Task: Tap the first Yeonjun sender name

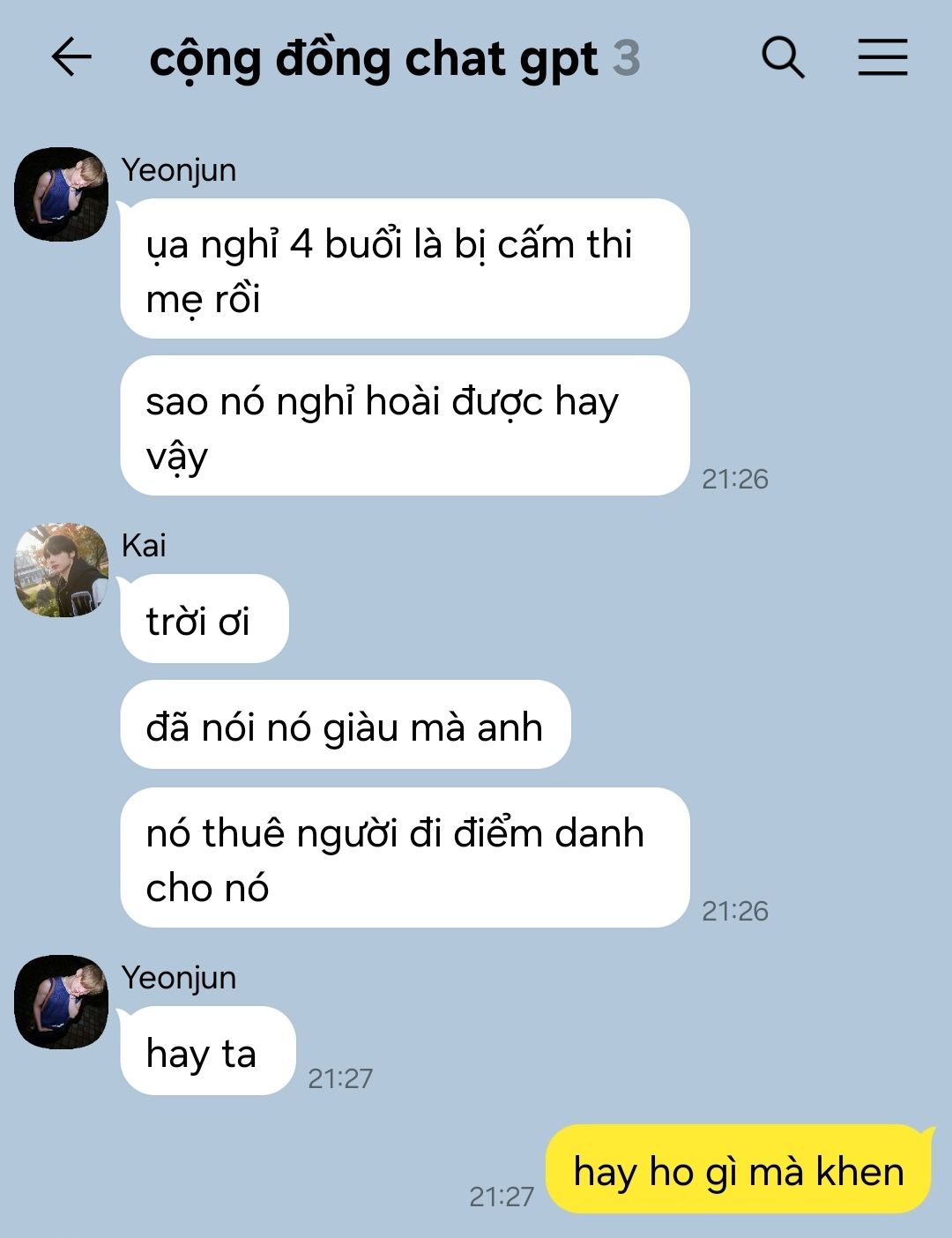Action: pos(179,170)
